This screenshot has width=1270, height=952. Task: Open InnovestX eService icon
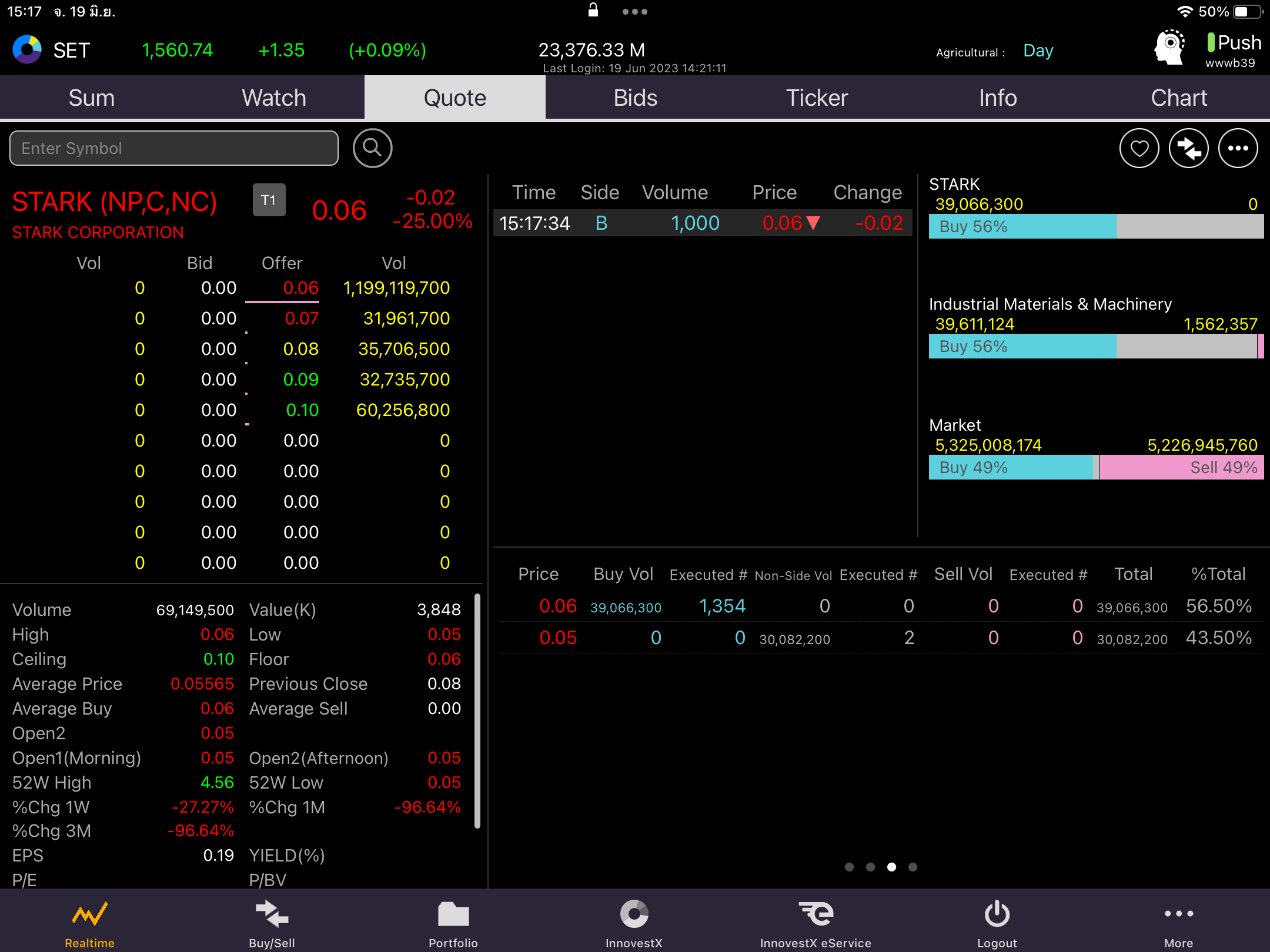click(816, 914)
